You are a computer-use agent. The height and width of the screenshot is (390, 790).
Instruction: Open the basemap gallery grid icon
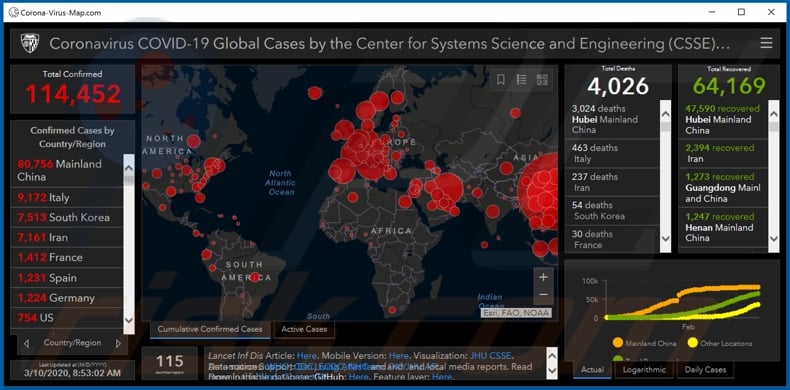pyautogui.click(x=542, y=80)
